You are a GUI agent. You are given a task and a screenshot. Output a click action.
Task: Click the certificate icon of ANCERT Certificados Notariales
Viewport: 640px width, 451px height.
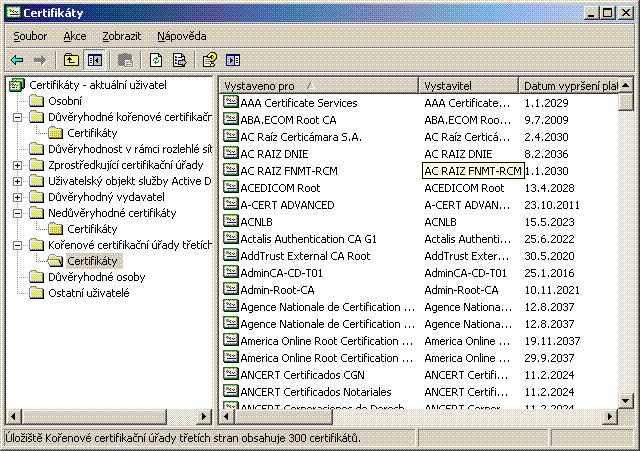[231, 391]
